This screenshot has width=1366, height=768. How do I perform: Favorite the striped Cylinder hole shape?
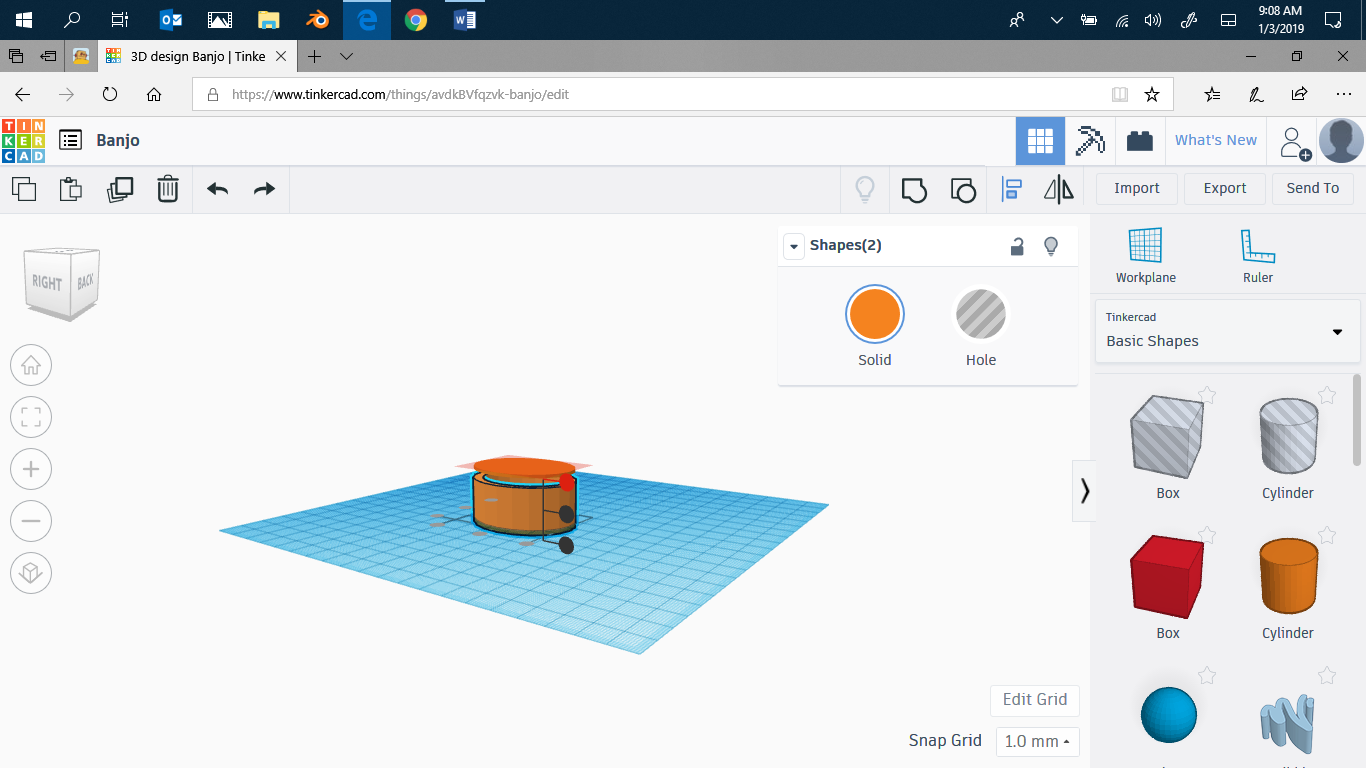click(x=1327, y=395)
